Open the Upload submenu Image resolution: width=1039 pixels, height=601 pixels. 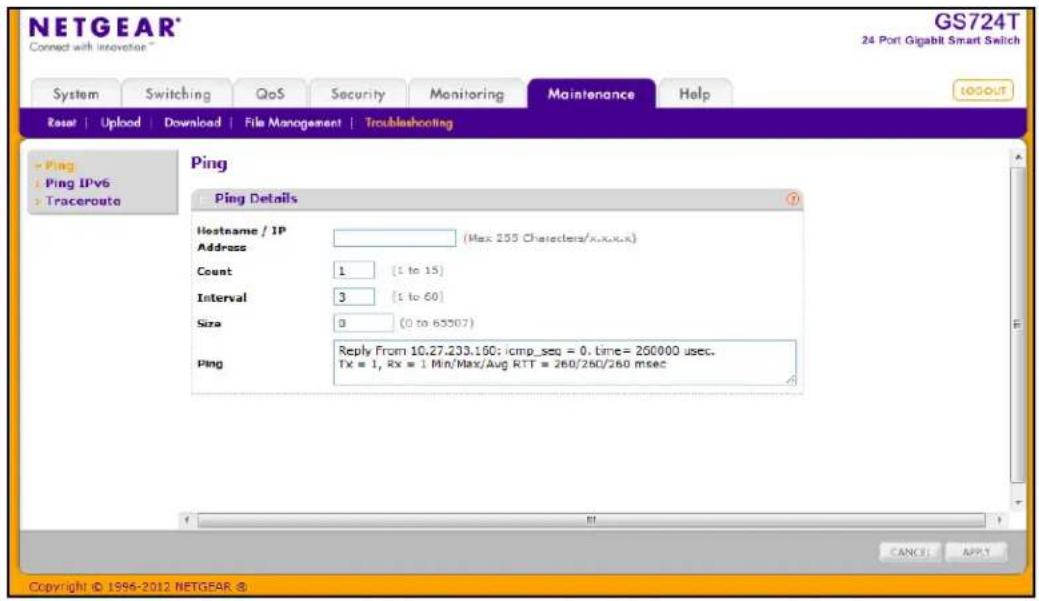pyautogui.click(x=121, y=123)
